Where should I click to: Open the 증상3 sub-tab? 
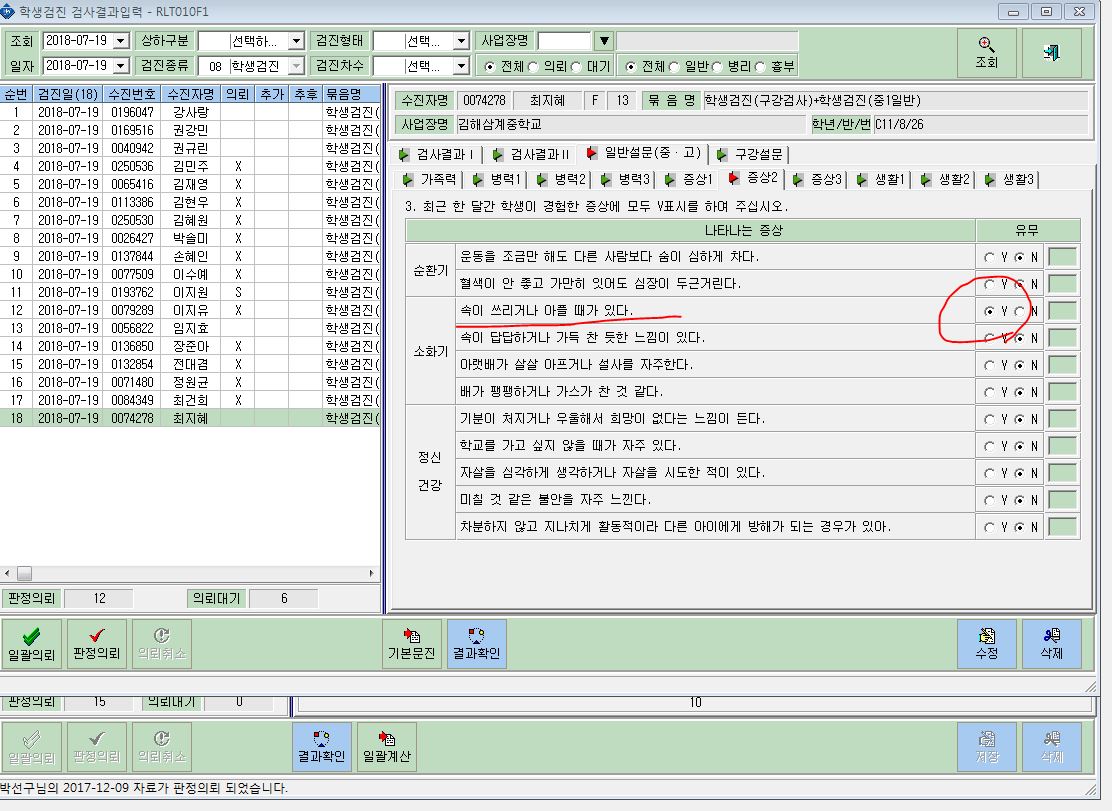(x=818, y=179)
